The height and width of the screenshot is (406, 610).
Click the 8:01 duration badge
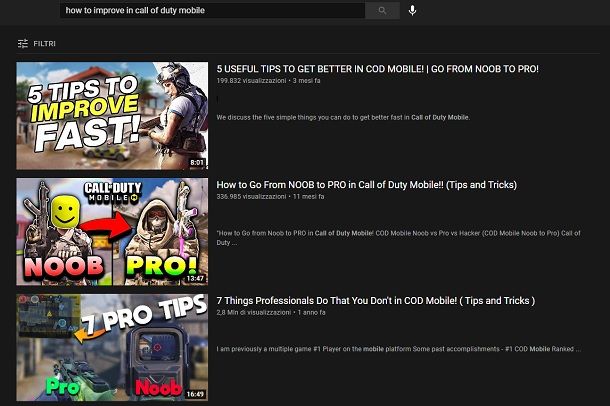coord(197,163)
